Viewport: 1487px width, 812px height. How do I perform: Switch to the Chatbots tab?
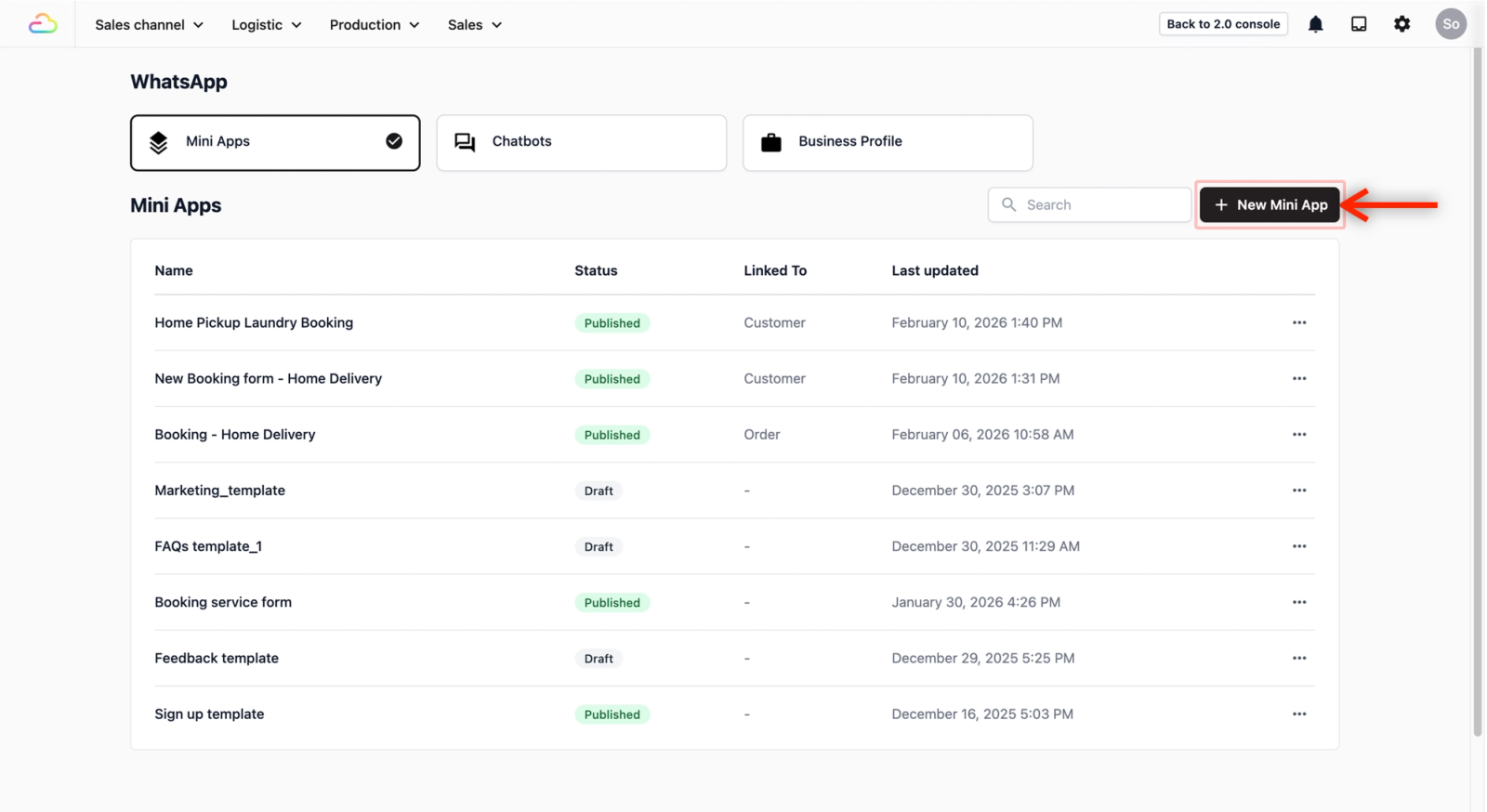[582, 142]
